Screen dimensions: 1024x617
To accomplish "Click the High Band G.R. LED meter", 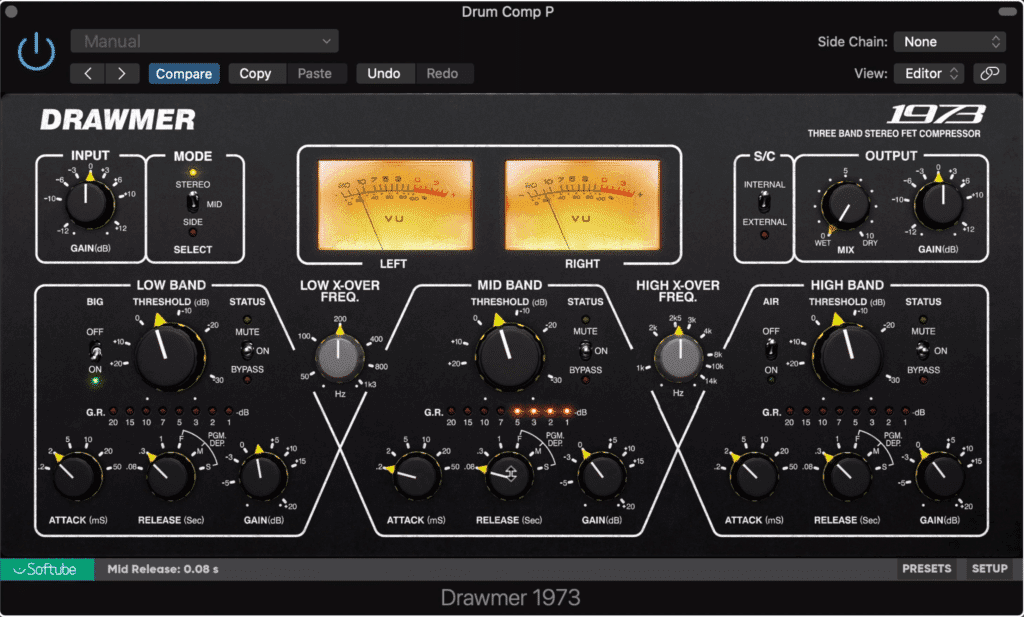I will [x=848, y=412].
